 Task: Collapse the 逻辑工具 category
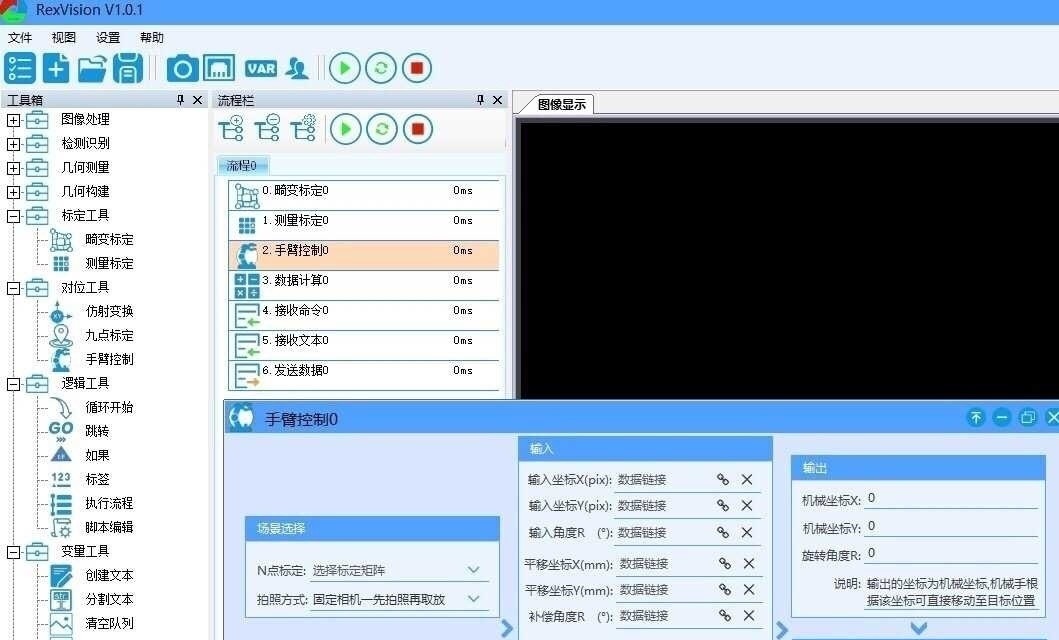[14, 384]
